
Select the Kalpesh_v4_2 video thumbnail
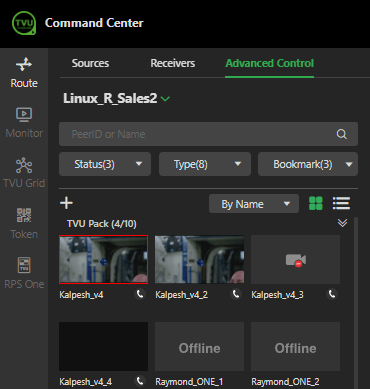coord(199,259)
